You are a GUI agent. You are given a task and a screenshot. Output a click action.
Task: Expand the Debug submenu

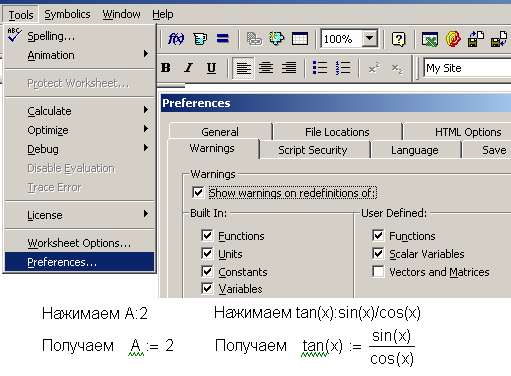tap(80, 149)
